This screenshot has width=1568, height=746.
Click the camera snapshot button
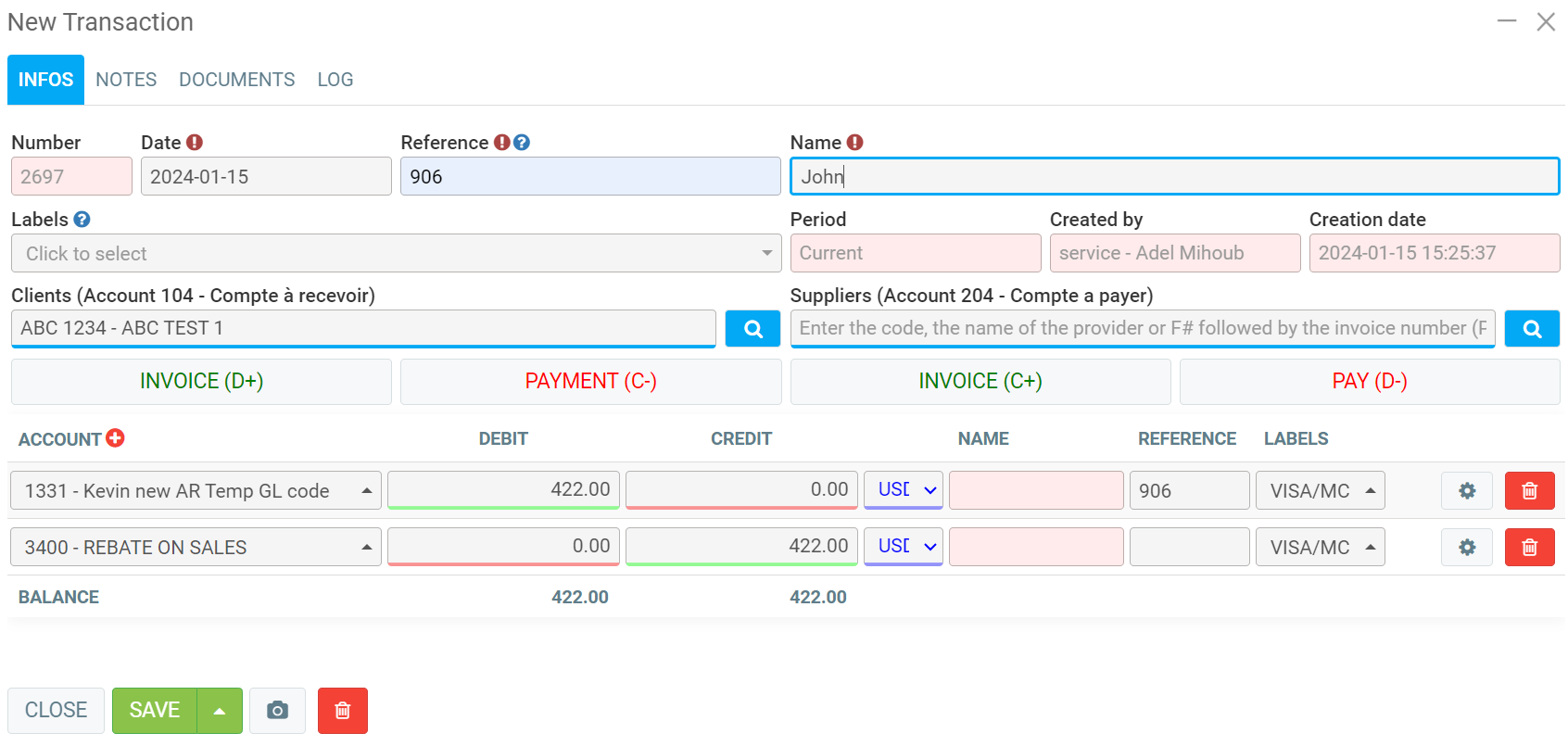[277, 711]
